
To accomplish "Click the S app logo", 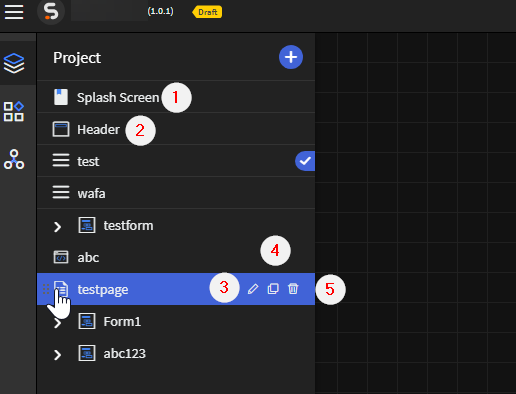I will tap(51, 12).
